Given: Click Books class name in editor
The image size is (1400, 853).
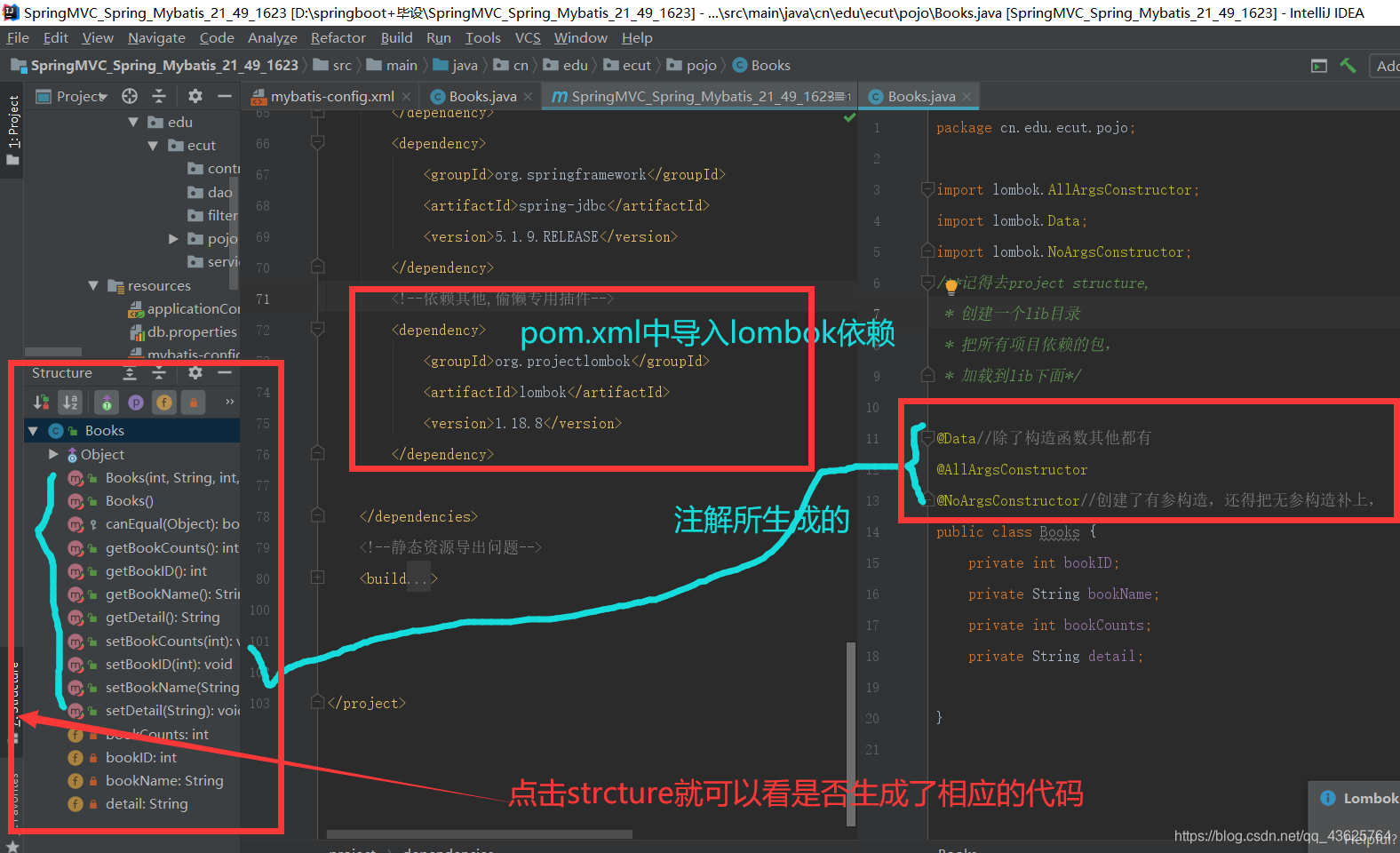Looking at the screenshot, I should (x=1059, y=531).
